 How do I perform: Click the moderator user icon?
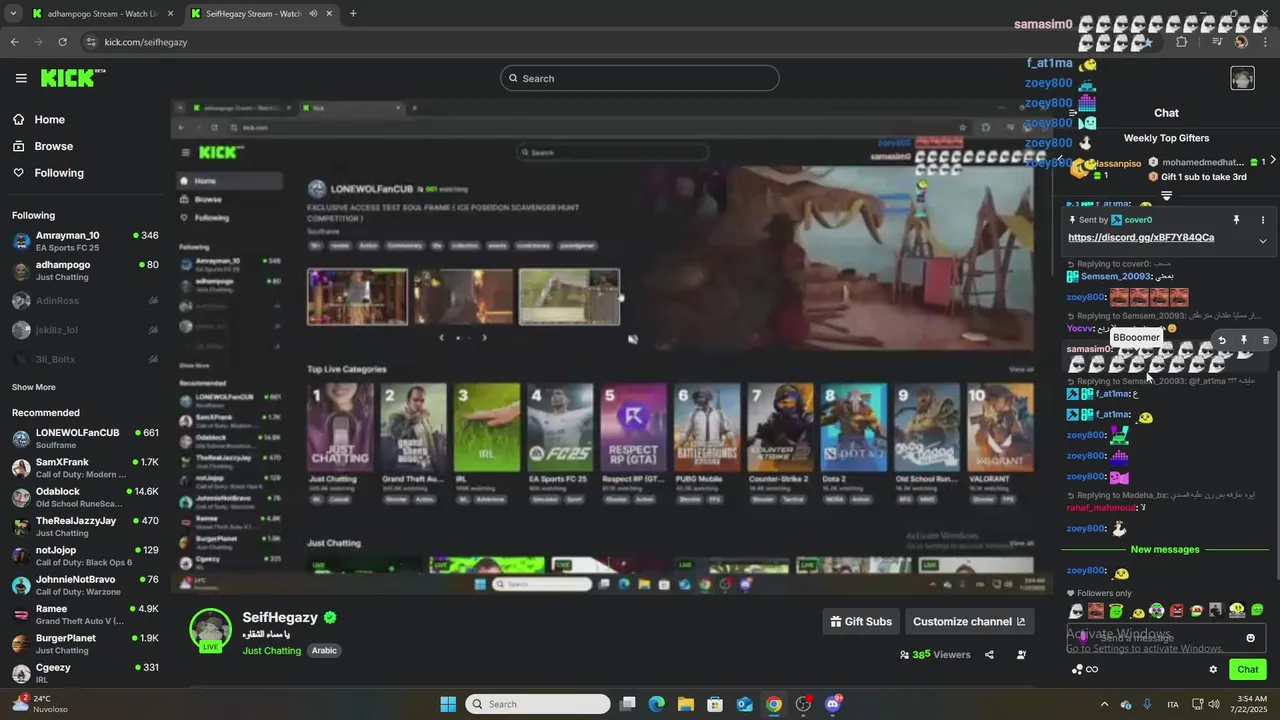(1021, 655)
